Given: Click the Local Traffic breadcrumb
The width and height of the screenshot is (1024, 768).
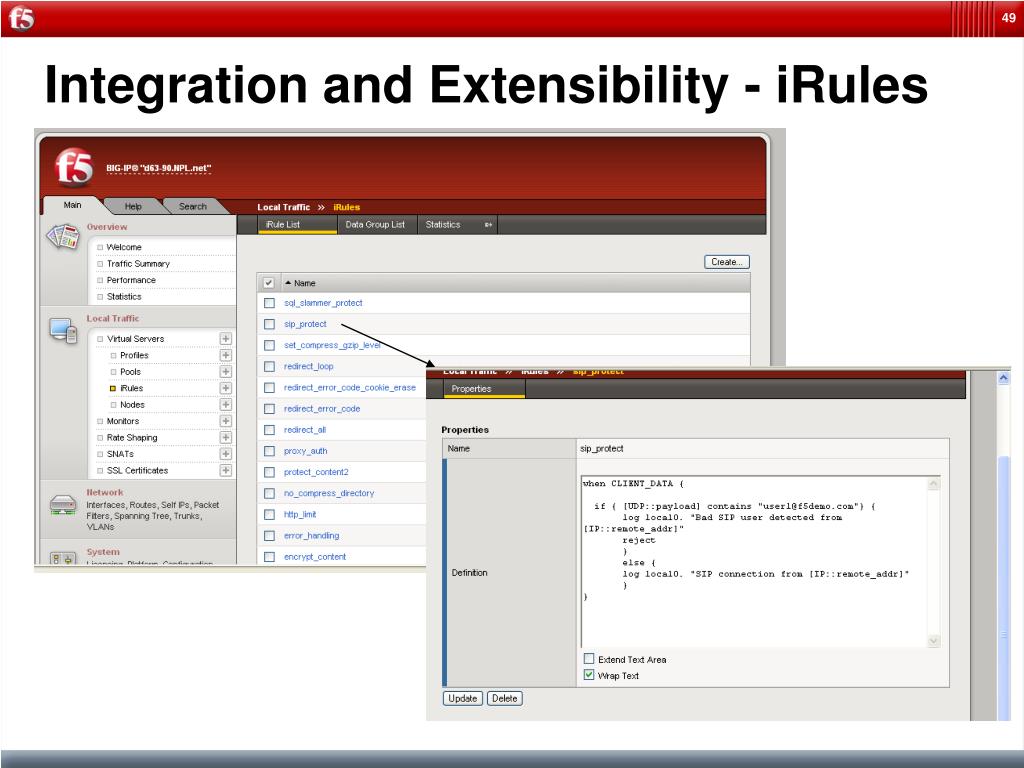Looking at the screenshot, I should pyautogui.click(x=283, y=207).
